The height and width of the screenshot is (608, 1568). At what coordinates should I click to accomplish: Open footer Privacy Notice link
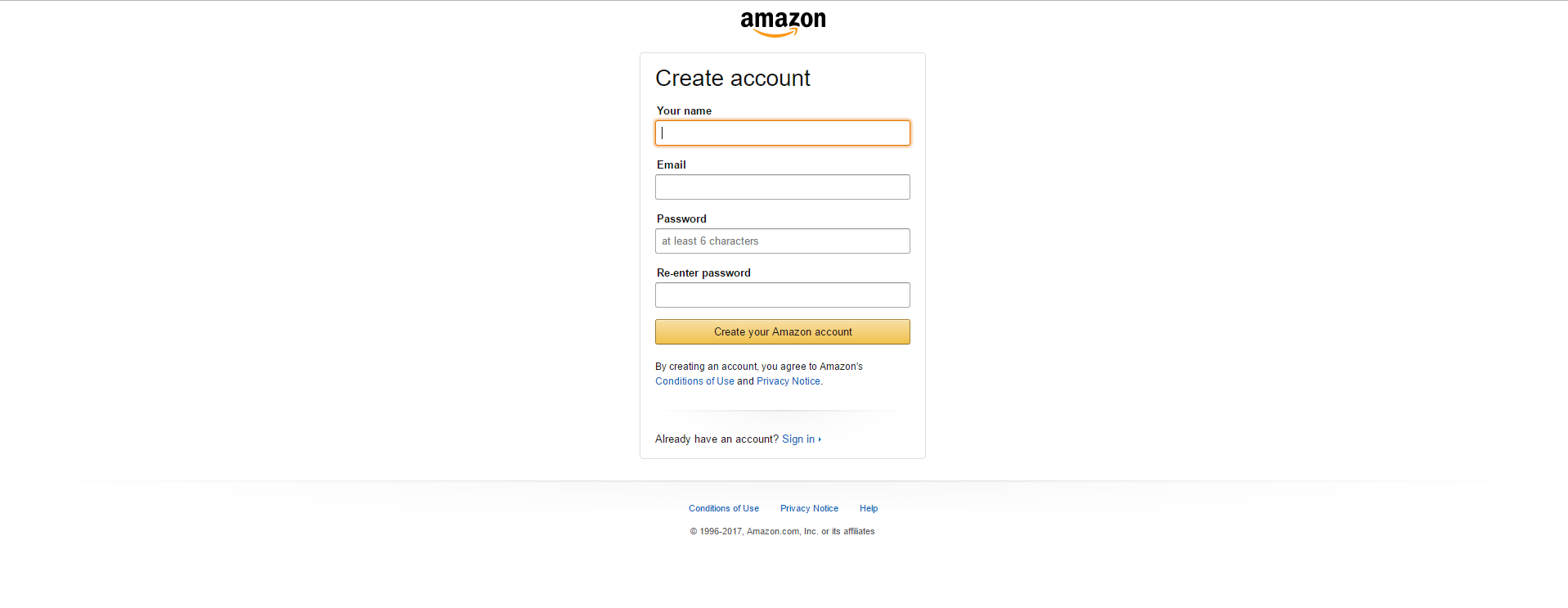809,509
